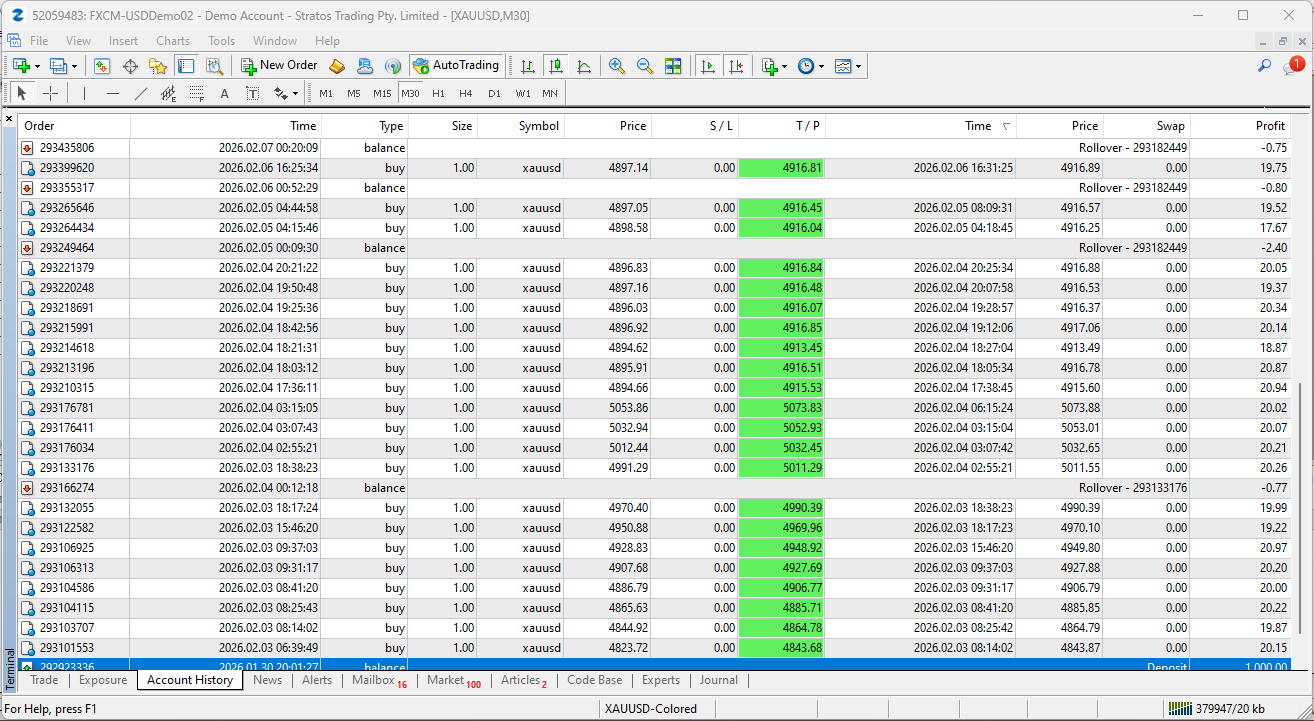Select the Fibonacci retracement tool
Screen dimensions: 1314x721
[197, 93]
